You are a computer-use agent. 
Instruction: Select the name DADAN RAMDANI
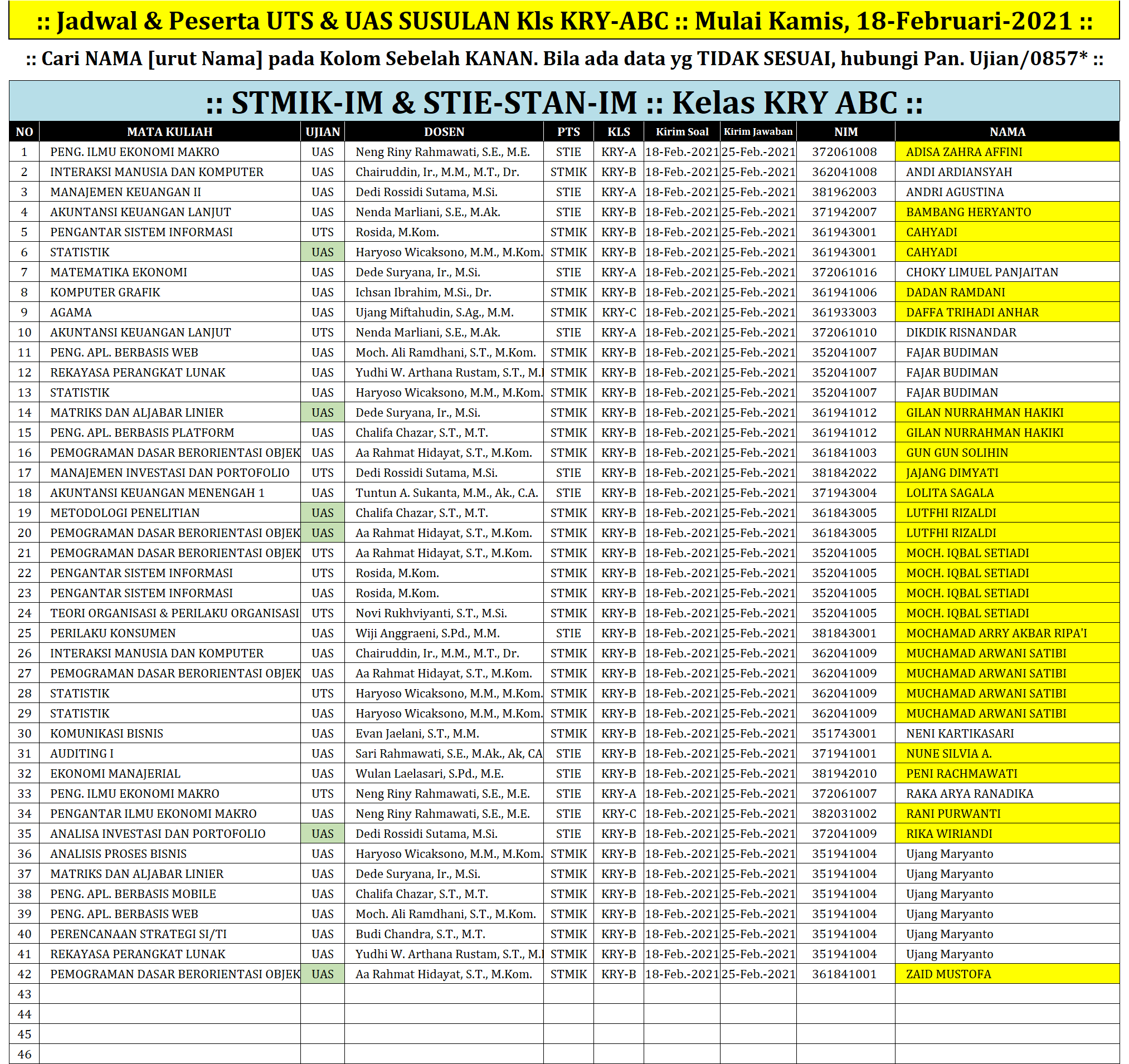click(x=955, y=292)
